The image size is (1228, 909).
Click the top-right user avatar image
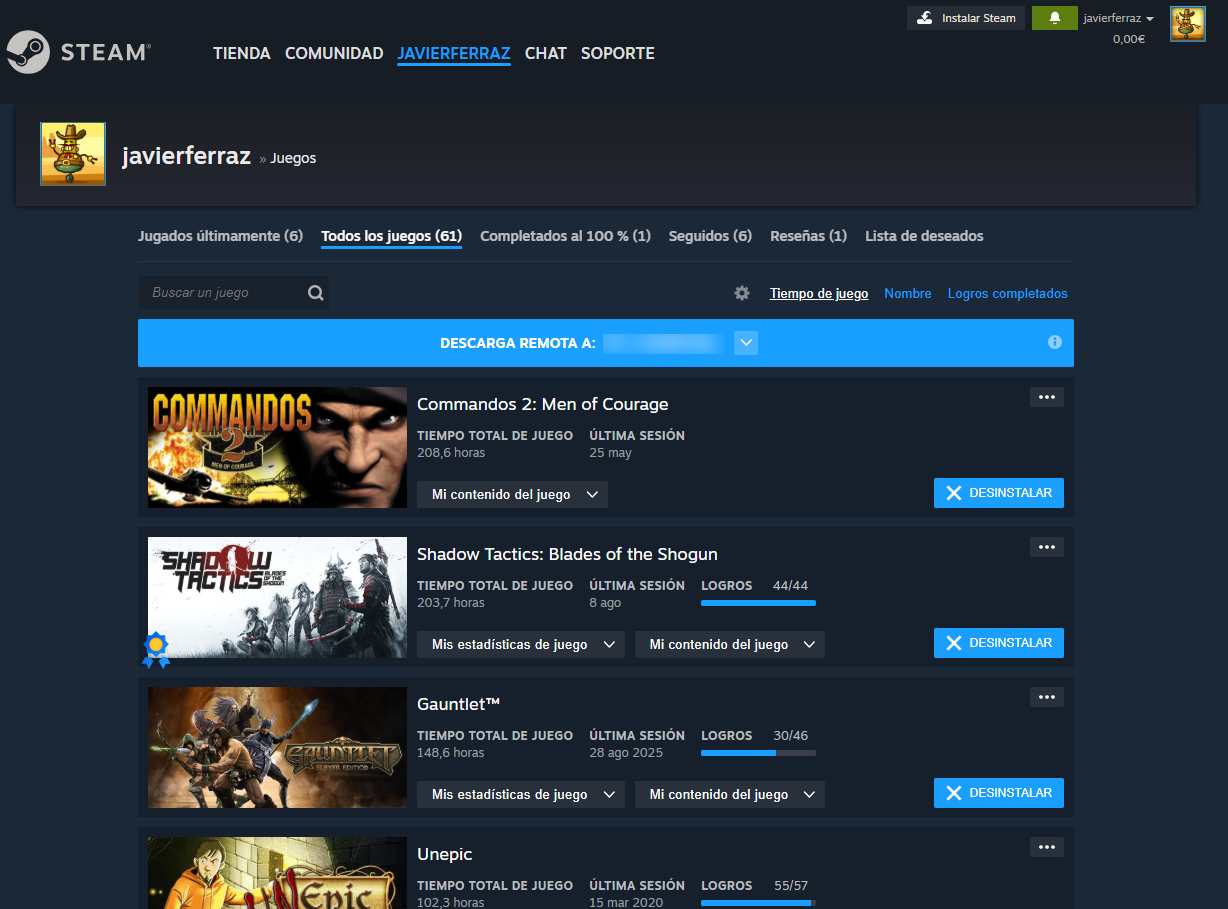coord(1188,24)
